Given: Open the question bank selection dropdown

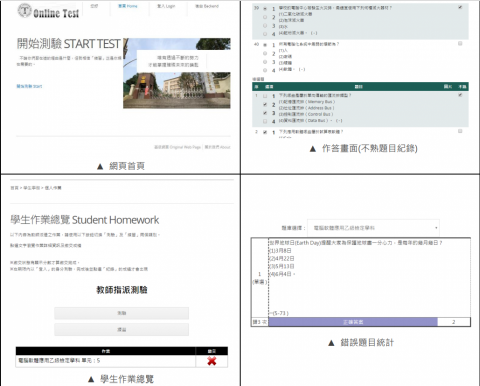Looking at the screenshot, I should 373,228.
